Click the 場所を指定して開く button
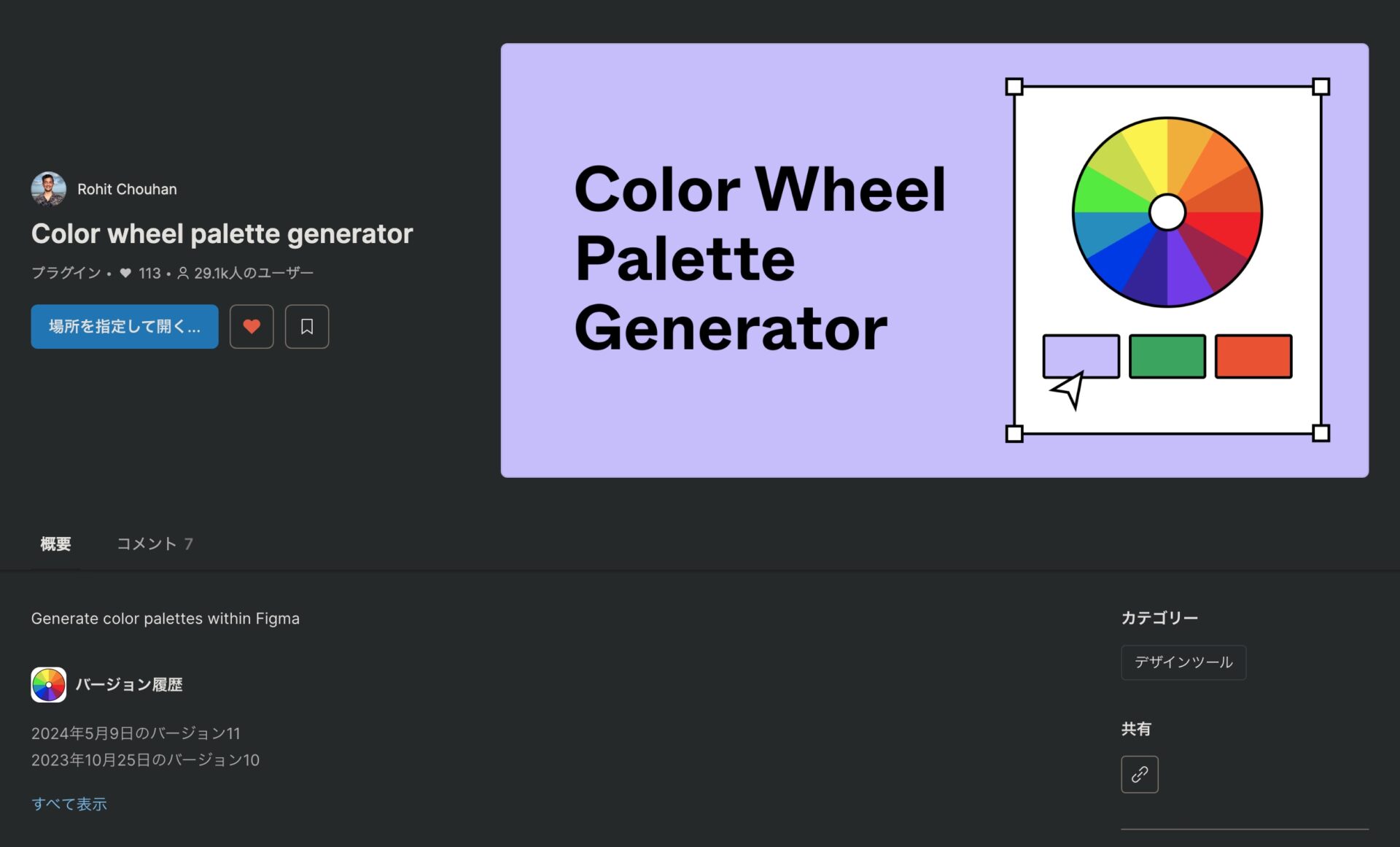 (x=125, y=326)
